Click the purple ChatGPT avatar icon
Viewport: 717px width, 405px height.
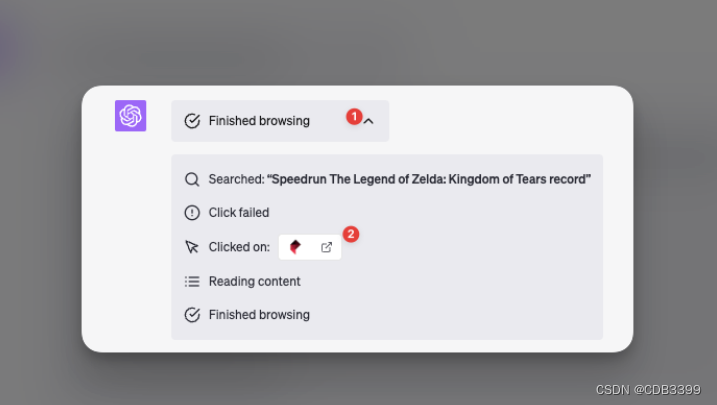(x=130, y=116)
